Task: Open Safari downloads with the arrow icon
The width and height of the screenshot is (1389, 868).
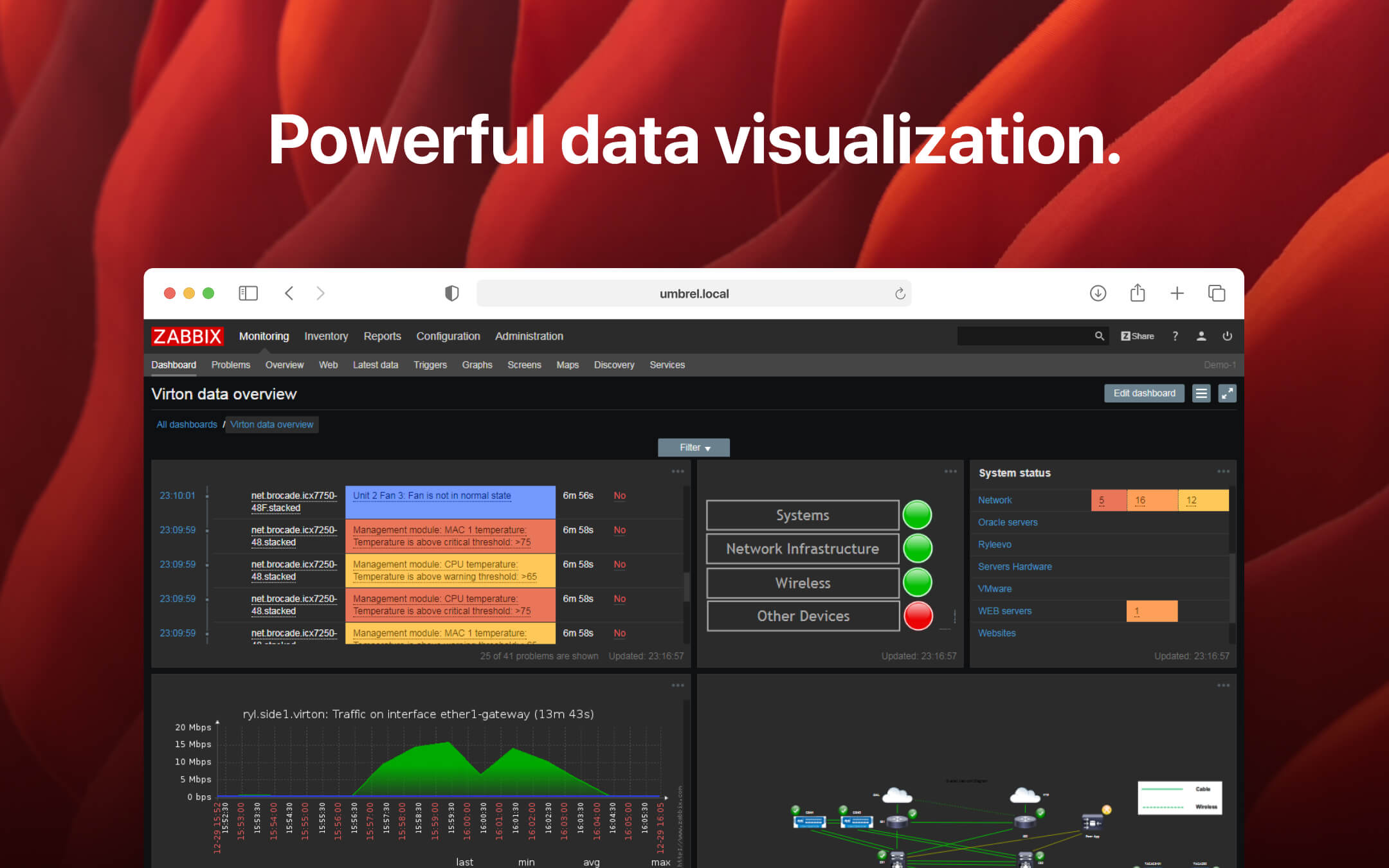Action: 1098,293
